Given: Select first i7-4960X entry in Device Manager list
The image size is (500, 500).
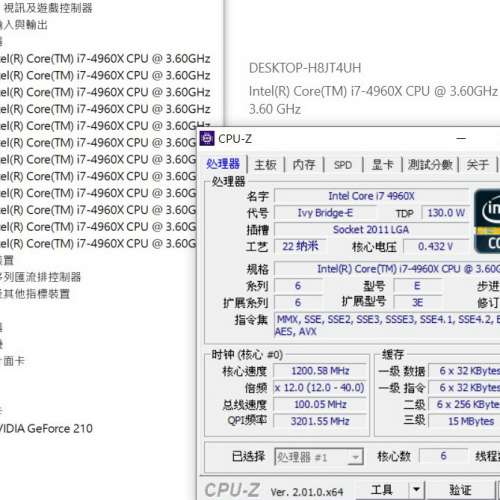Looking at the screenshot, I should [x=105, y=59].
